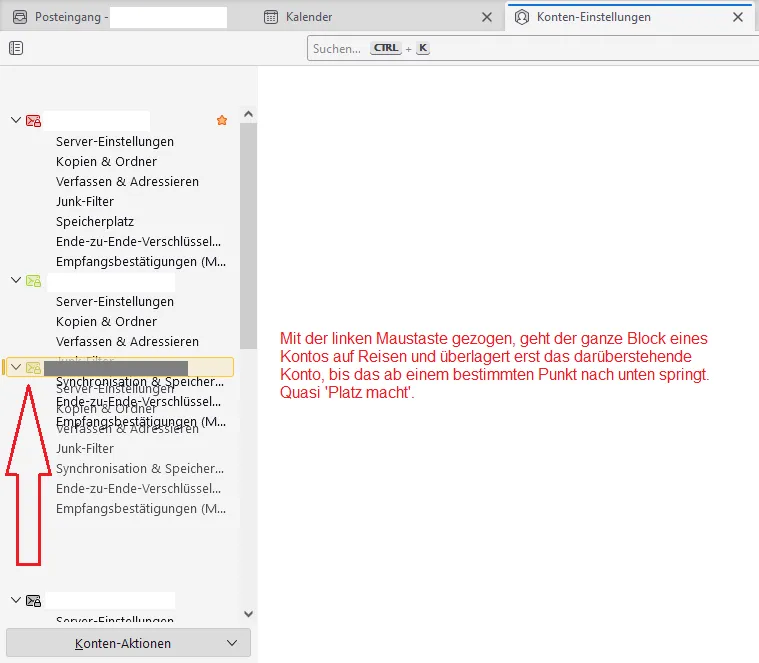Close the Kalender tab
759x663 pixels.
click(x=487, y=17)
